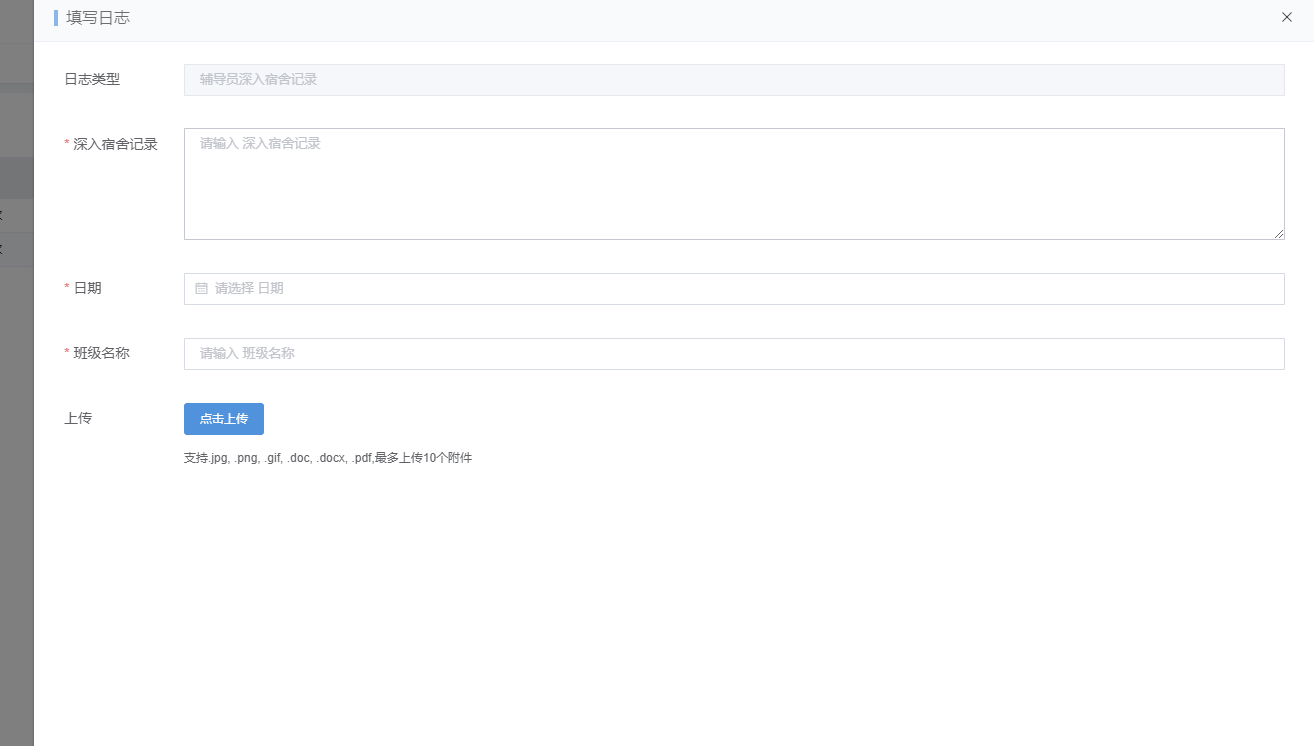The height and width of the screenshot is (746, 1314).
Task: Click the 班级名称 input box
Action: point(733,353)
